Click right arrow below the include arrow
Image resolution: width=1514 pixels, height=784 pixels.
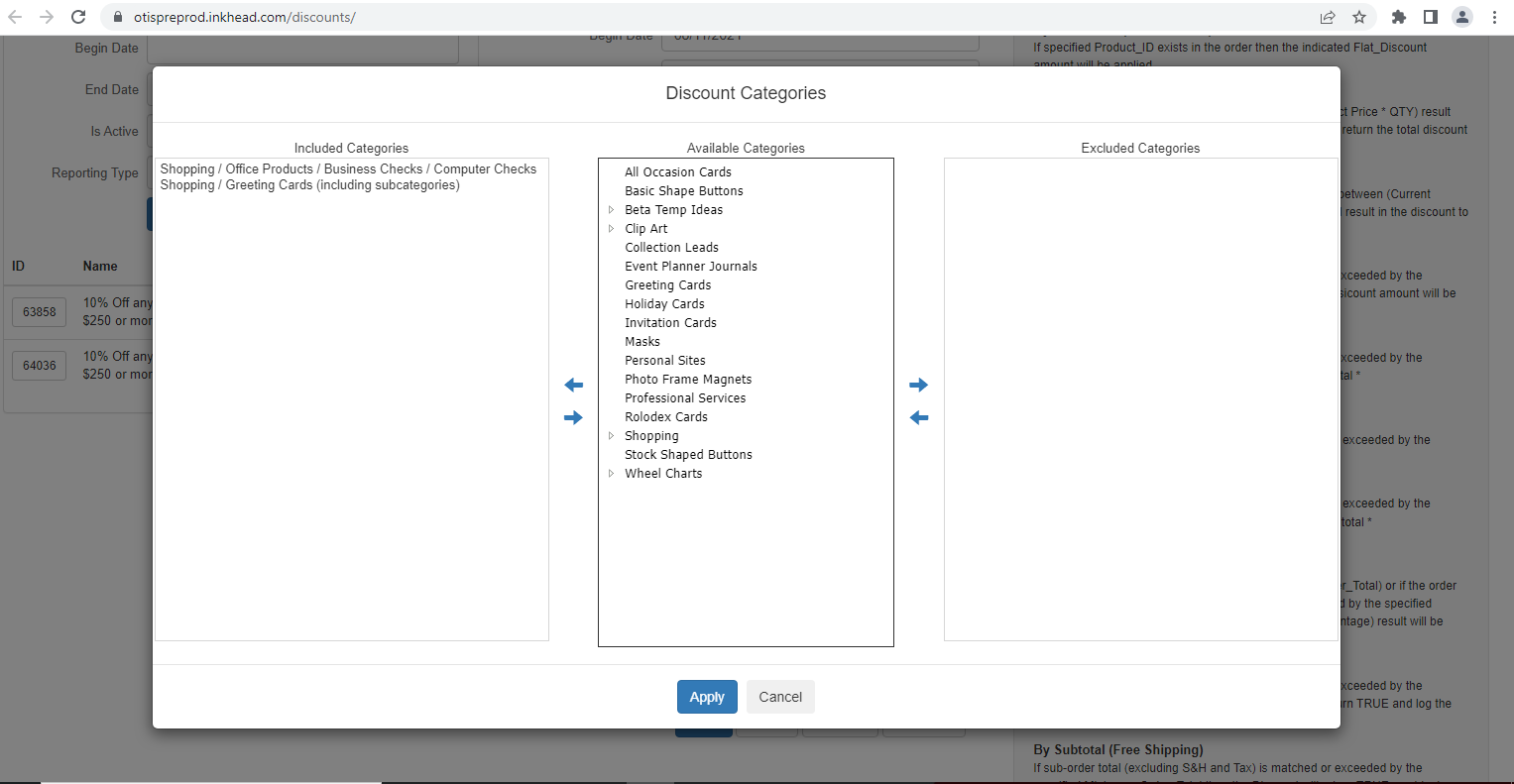[x=573, y=417]
